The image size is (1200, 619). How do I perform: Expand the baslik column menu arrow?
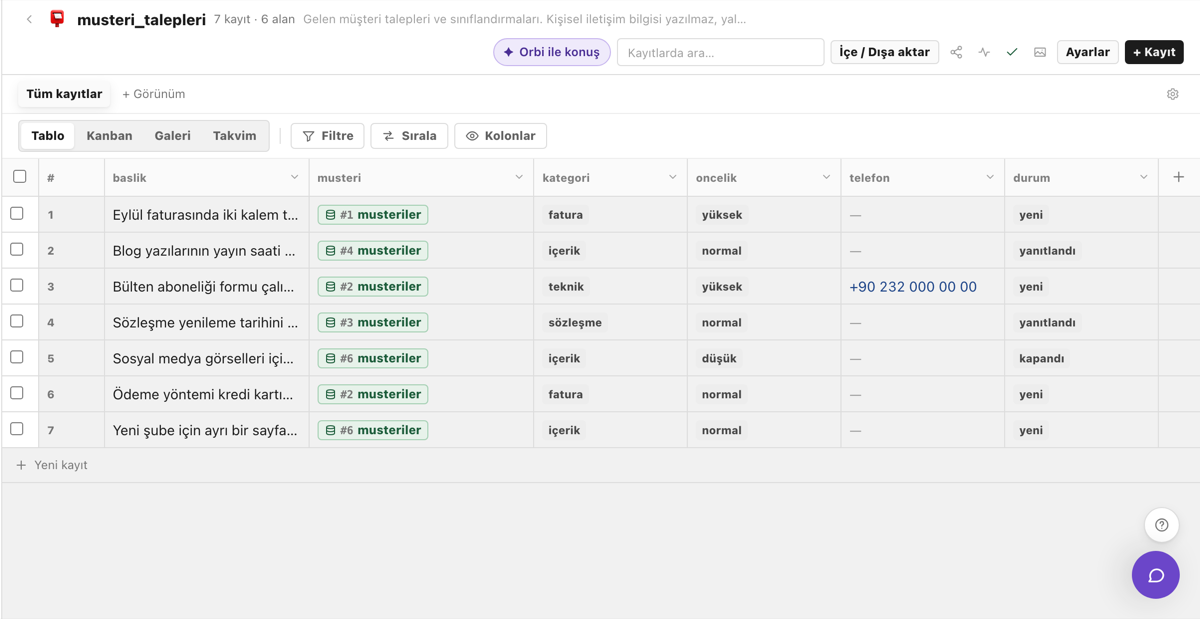tap(294, 177)
